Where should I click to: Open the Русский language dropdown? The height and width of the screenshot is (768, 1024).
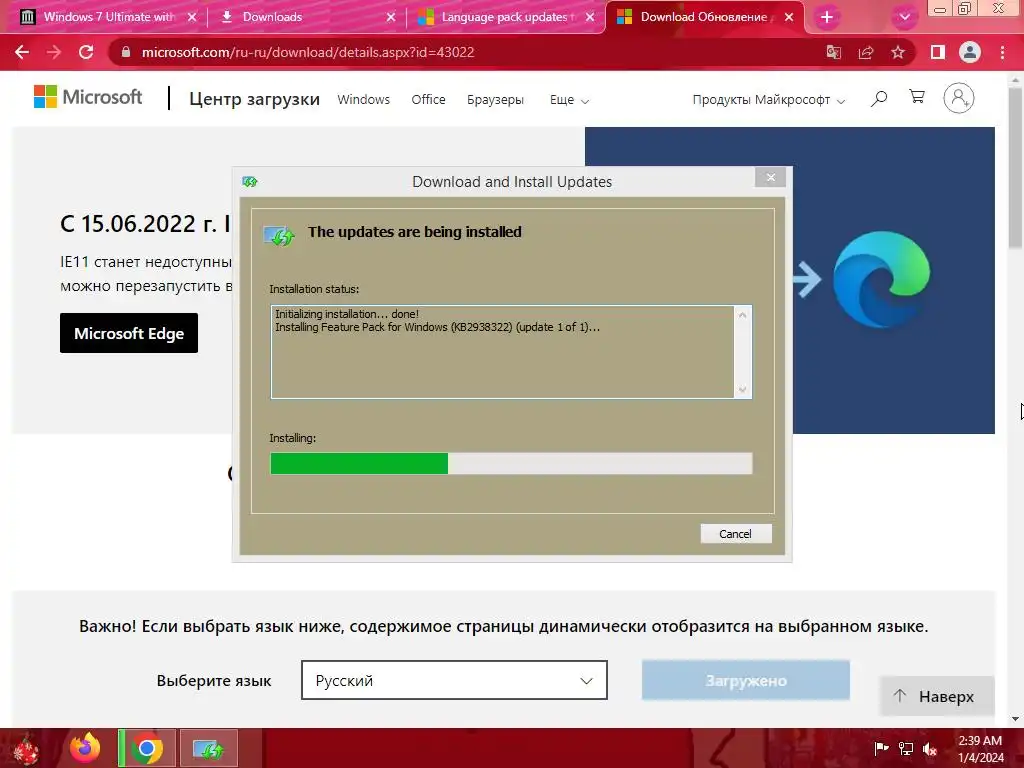[x=454, y=680]
